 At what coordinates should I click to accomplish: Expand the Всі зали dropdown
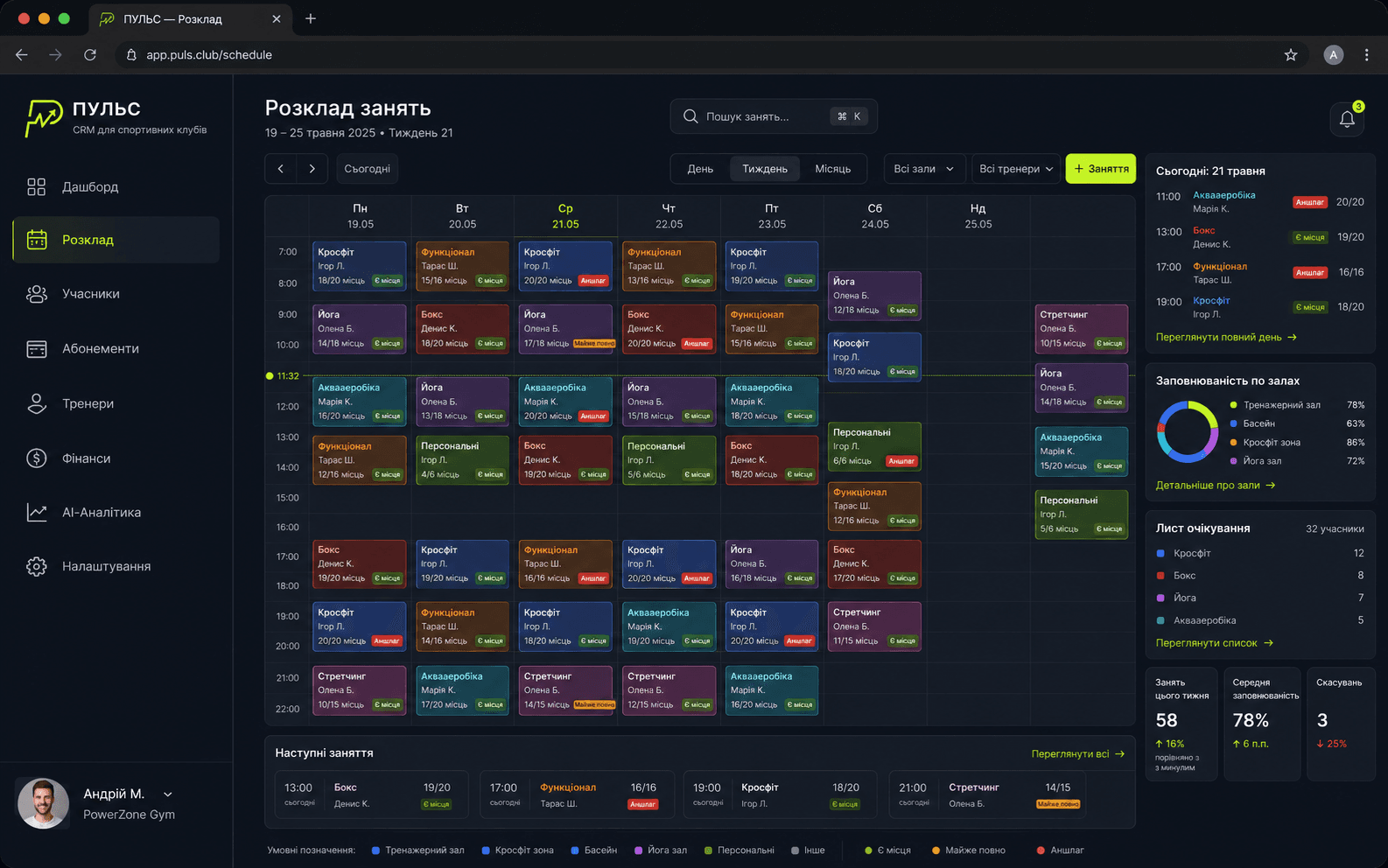tap(924, 169)
